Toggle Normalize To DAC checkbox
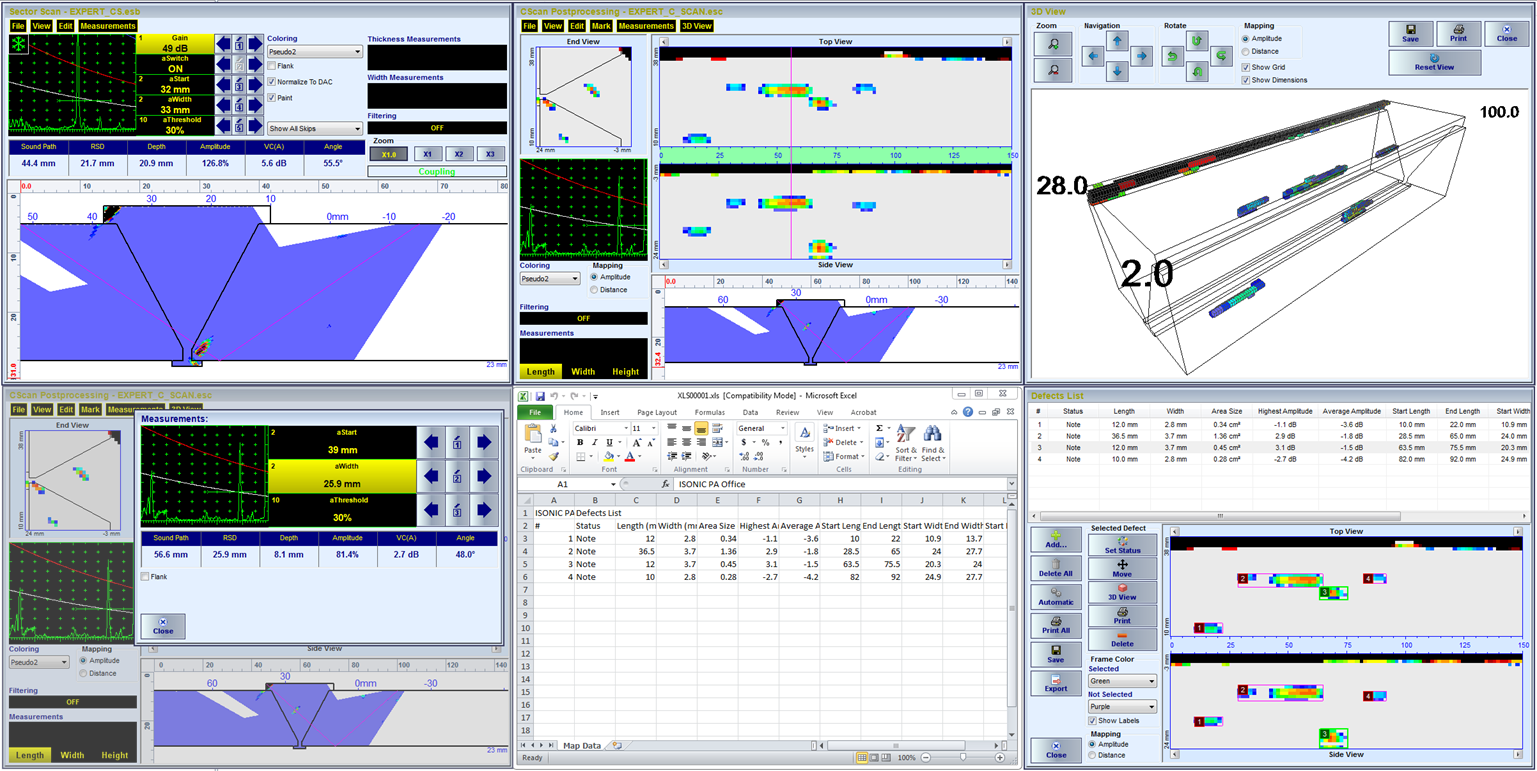This screenshot has height=771, width=1537. click(273, 81)
